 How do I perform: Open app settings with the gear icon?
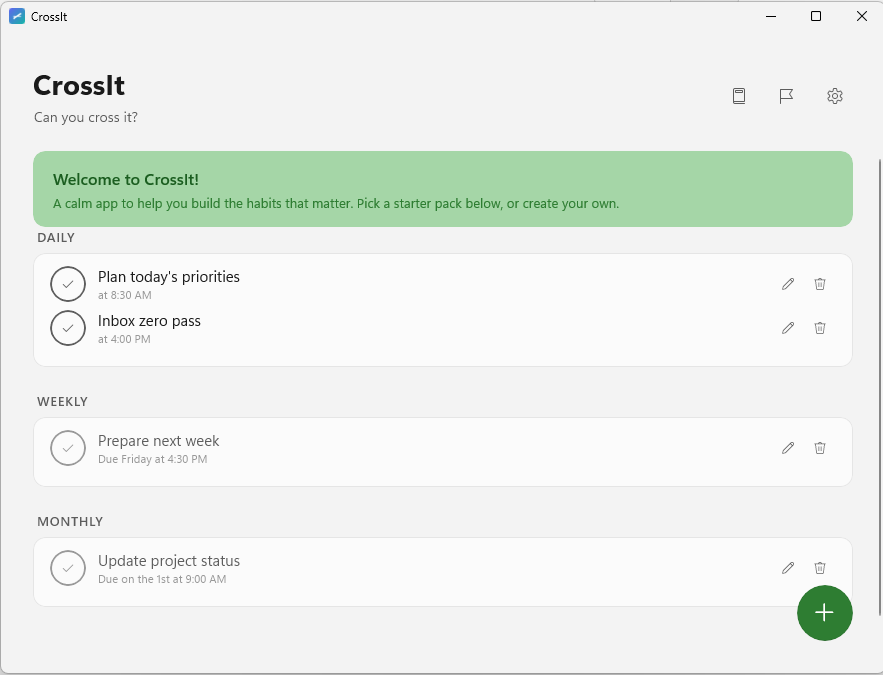click(835, 95)
